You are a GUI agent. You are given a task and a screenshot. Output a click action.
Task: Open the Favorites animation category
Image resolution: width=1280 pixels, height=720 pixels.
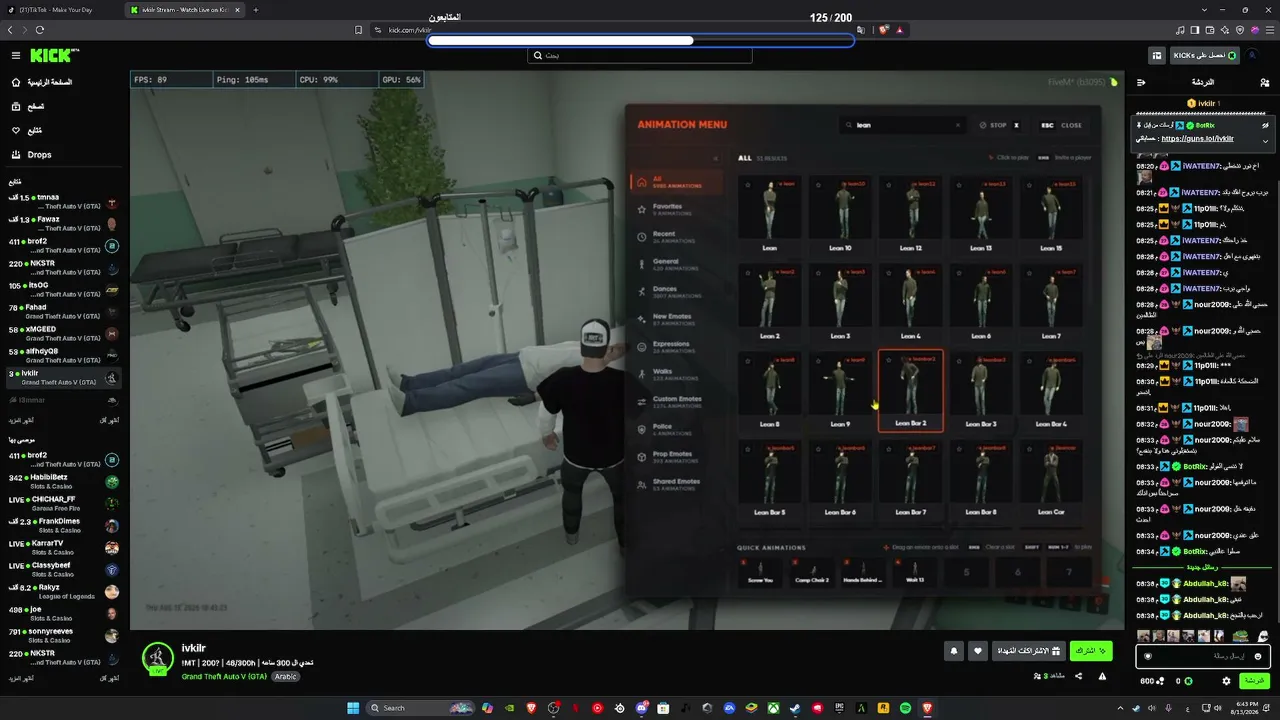677,209
